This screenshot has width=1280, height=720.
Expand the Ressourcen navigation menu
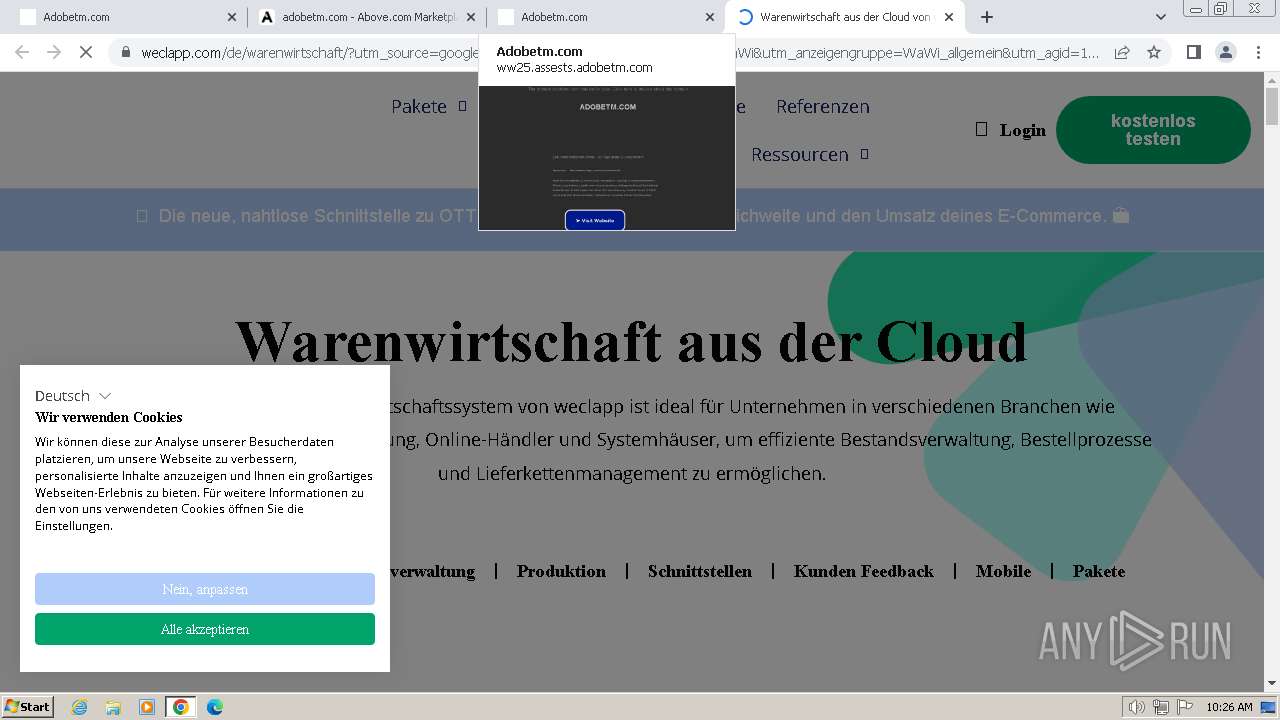tap(810, 154)
